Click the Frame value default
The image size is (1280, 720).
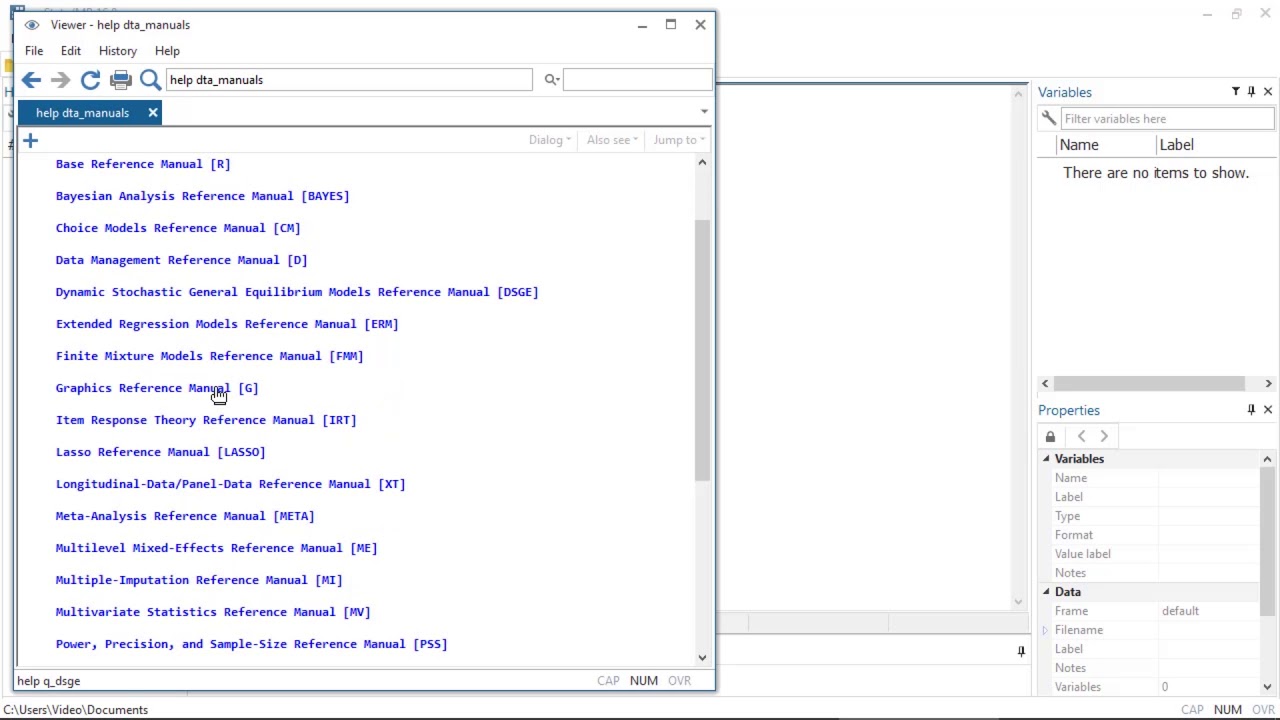click(1180, 611)
